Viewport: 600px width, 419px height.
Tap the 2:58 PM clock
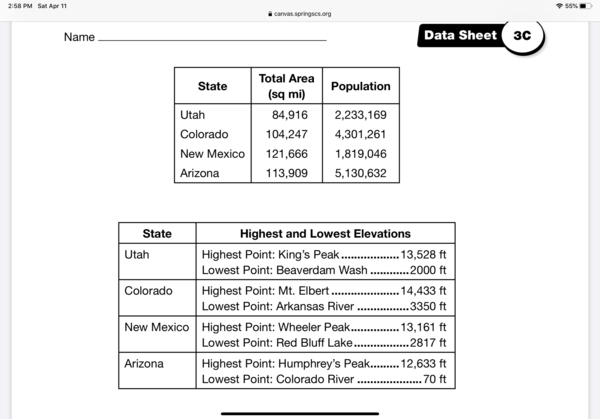click(17, 6)
